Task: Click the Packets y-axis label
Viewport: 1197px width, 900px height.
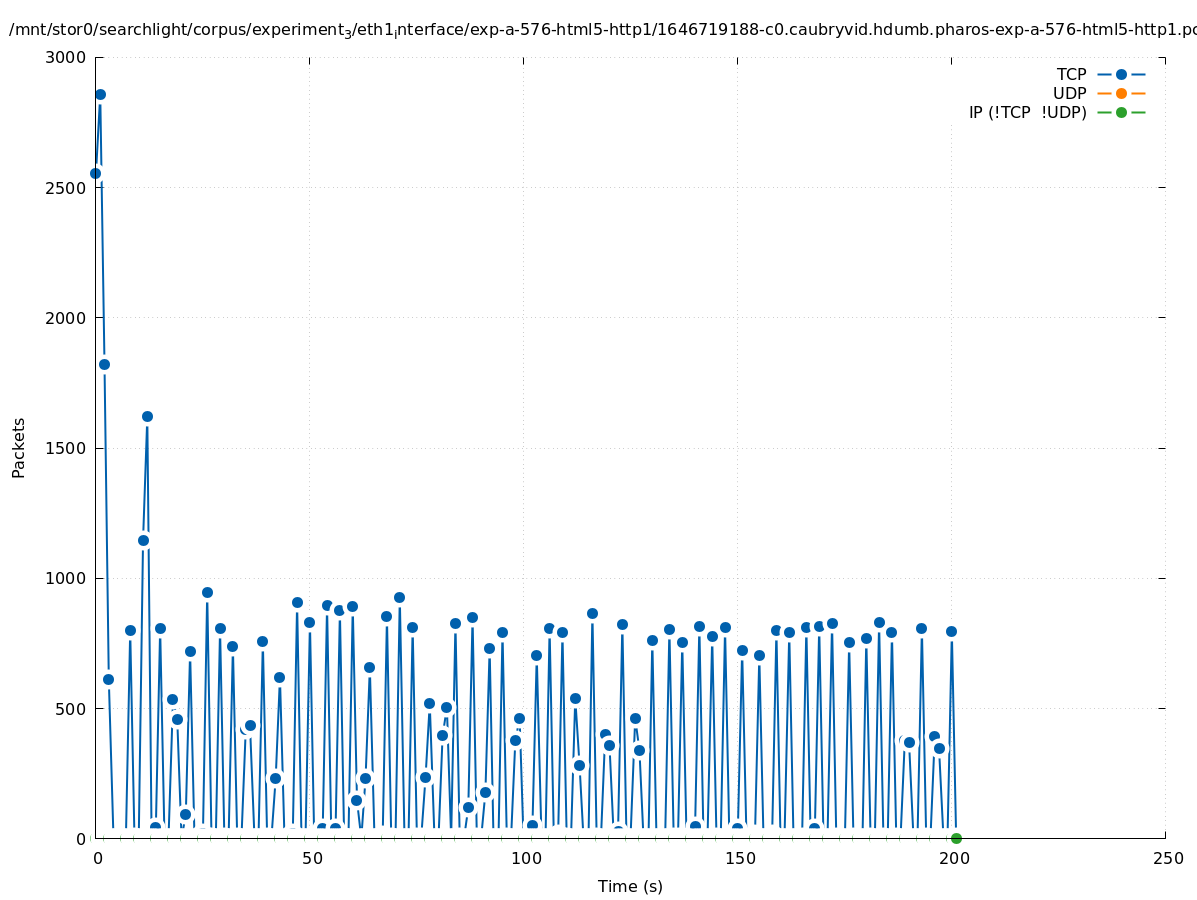Action: click(19, 447)
